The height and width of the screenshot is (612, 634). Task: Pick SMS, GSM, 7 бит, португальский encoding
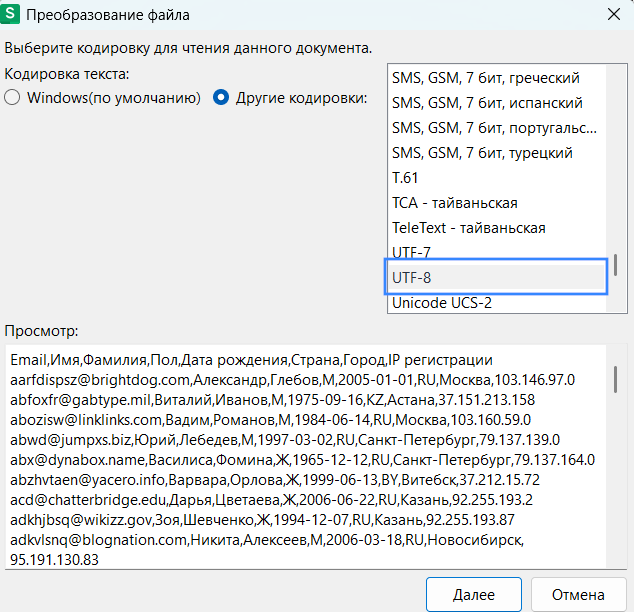coord(494,128)
